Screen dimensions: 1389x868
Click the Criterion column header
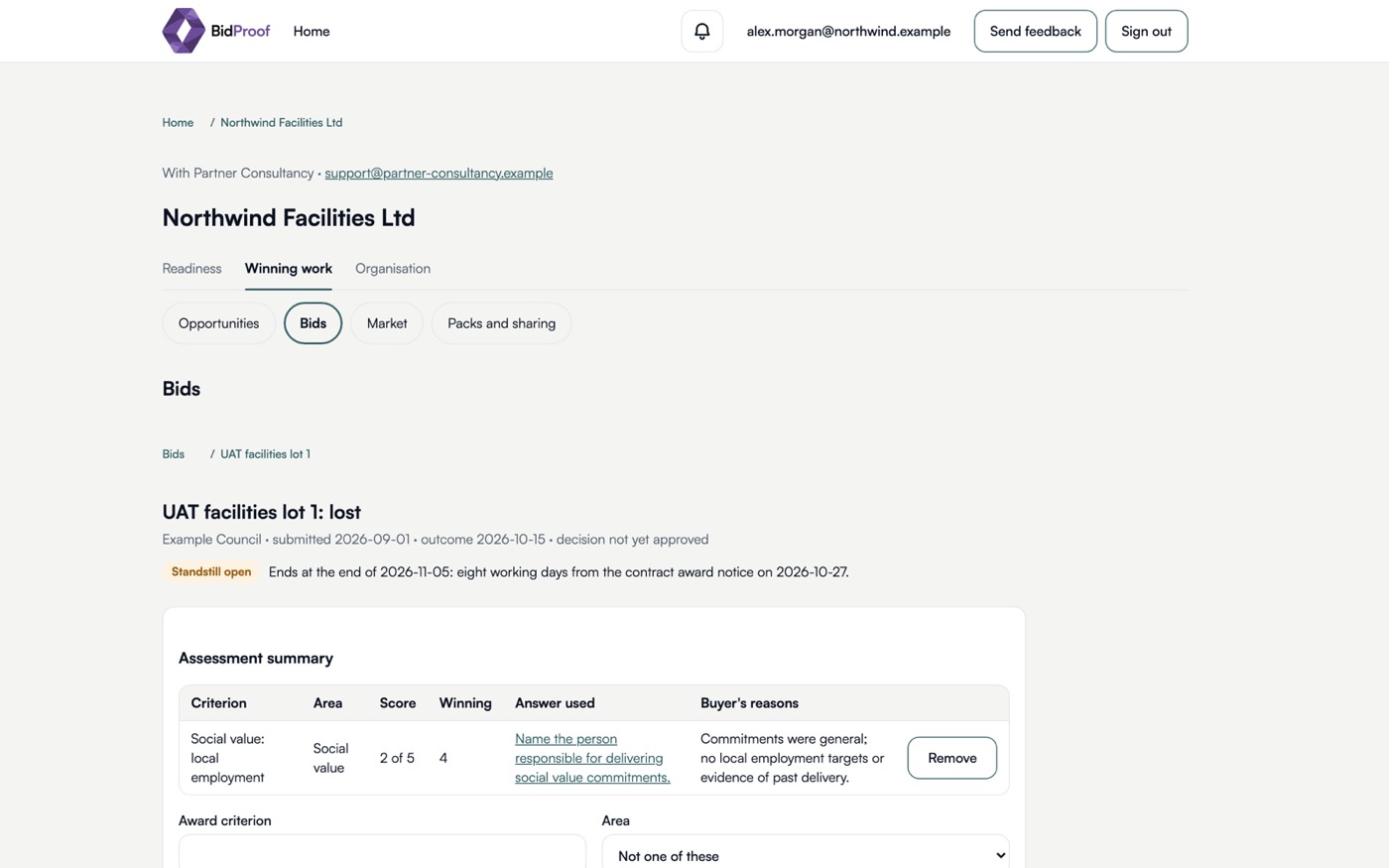(218, 702)
